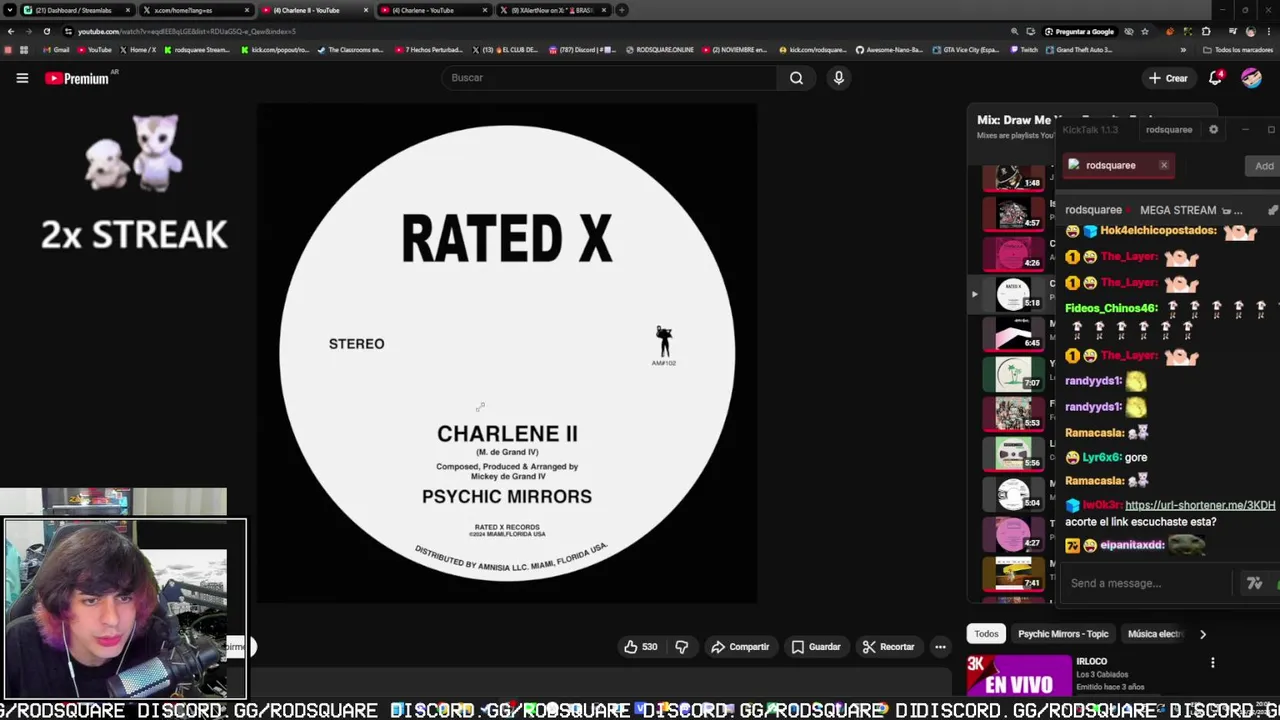Click Add button in KickTalk

point(1264,166)
